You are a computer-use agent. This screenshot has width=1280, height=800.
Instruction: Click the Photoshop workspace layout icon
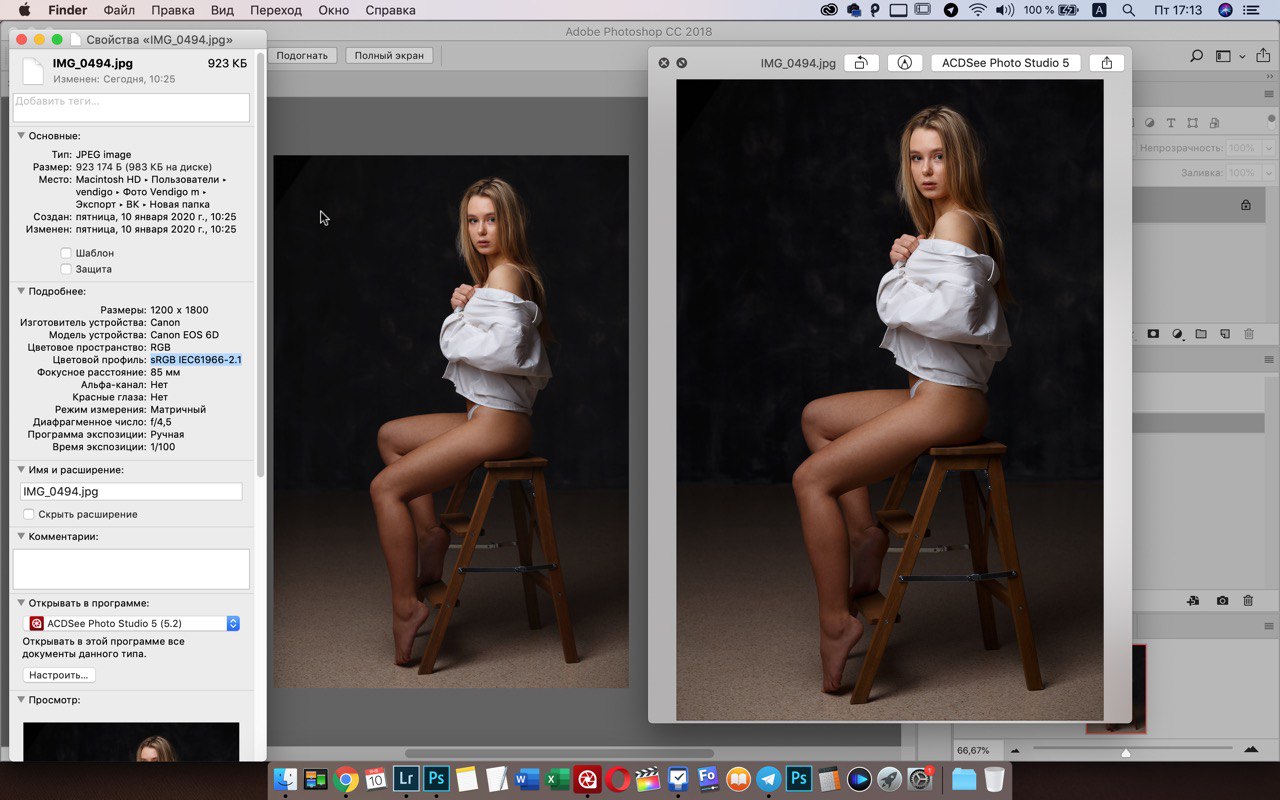tap(1223, 56)
